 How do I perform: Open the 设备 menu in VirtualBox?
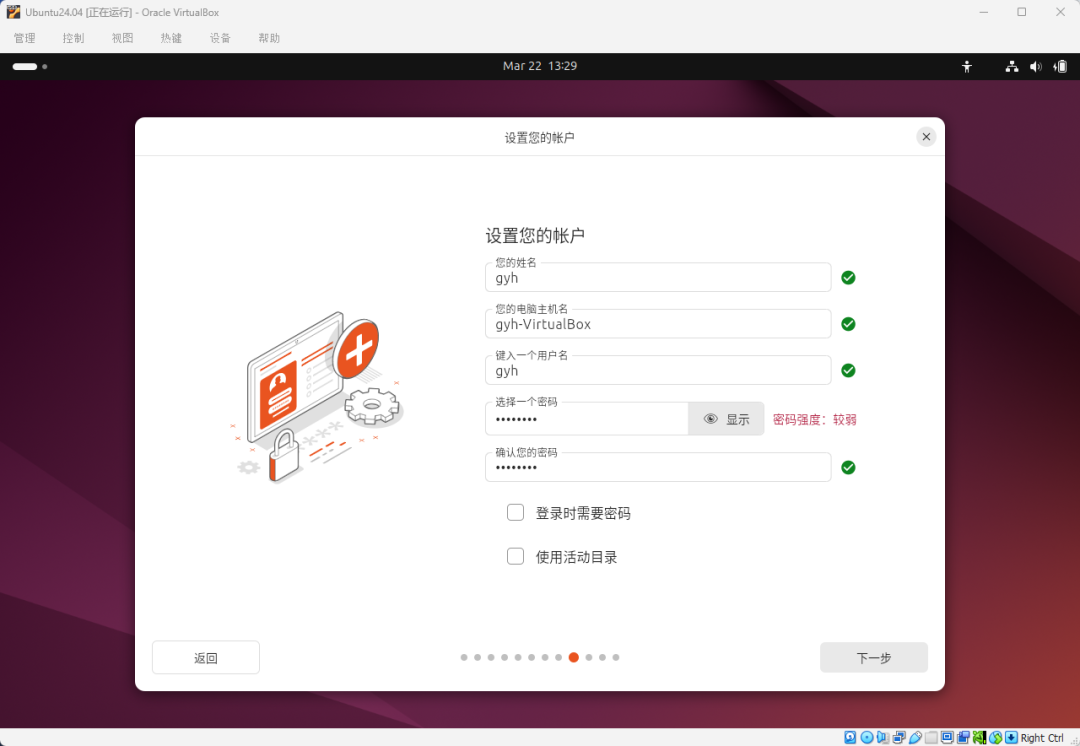tap(220, 37)
